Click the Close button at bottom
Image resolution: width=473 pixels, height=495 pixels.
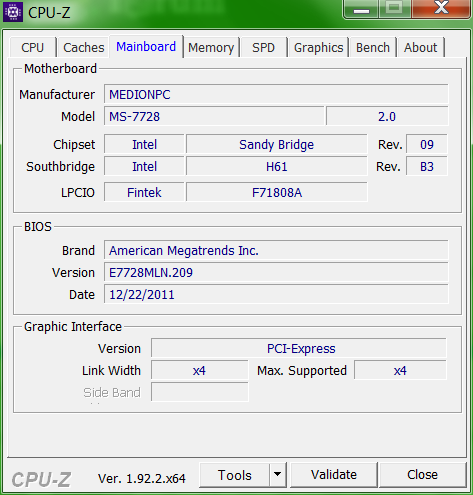[422, 475]
